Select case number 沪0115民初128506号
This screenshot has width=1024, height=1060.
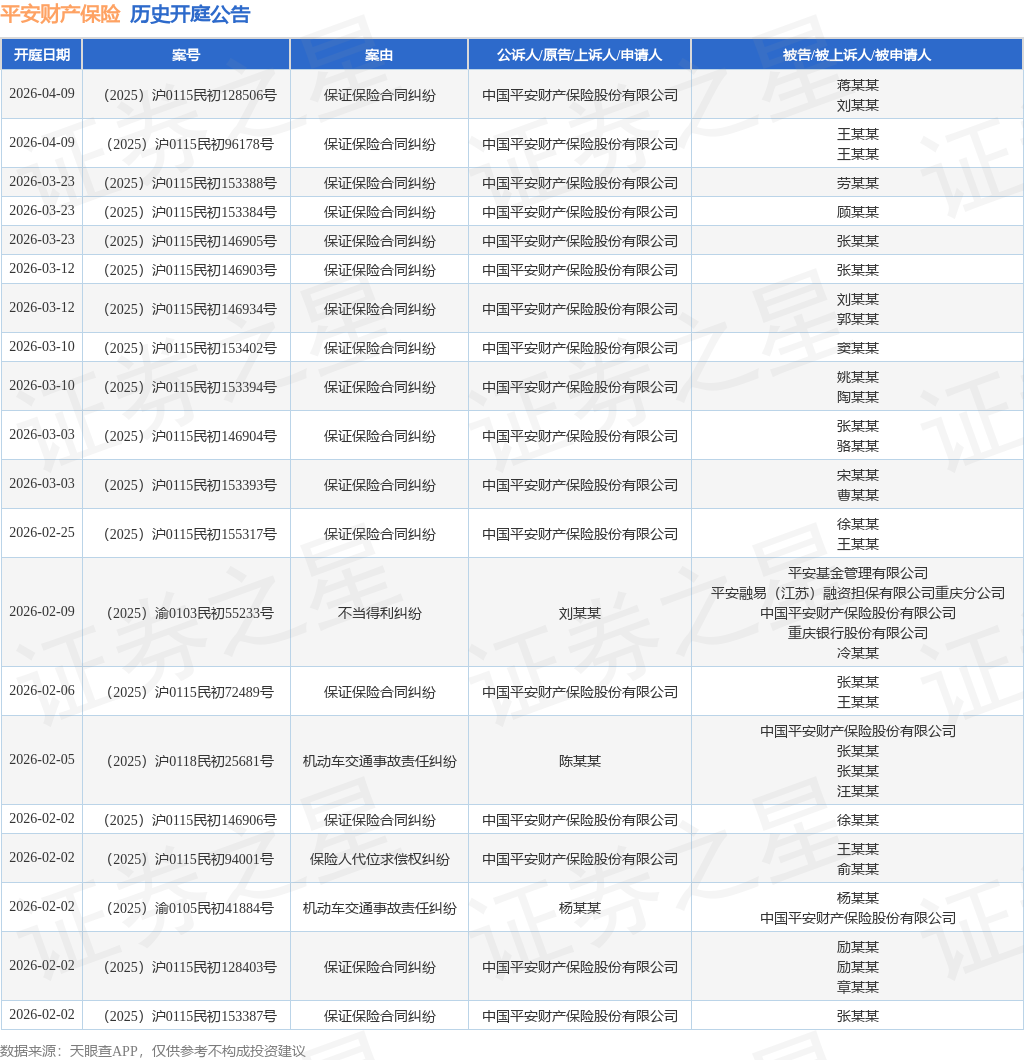pyautogui.click(x=190, y=95)
